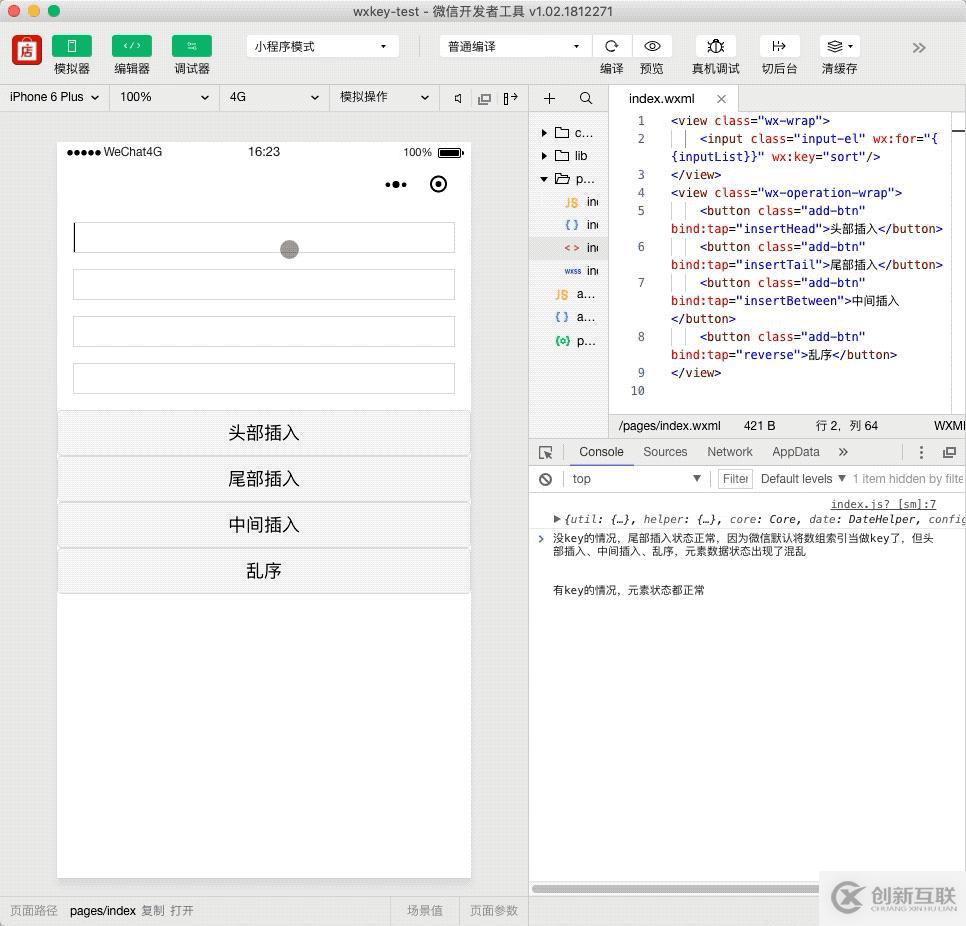The height and width of the screenshot is (926, 966).
Task: Click the switch to background (切后台) icon
Action: [x=779, y=46]
